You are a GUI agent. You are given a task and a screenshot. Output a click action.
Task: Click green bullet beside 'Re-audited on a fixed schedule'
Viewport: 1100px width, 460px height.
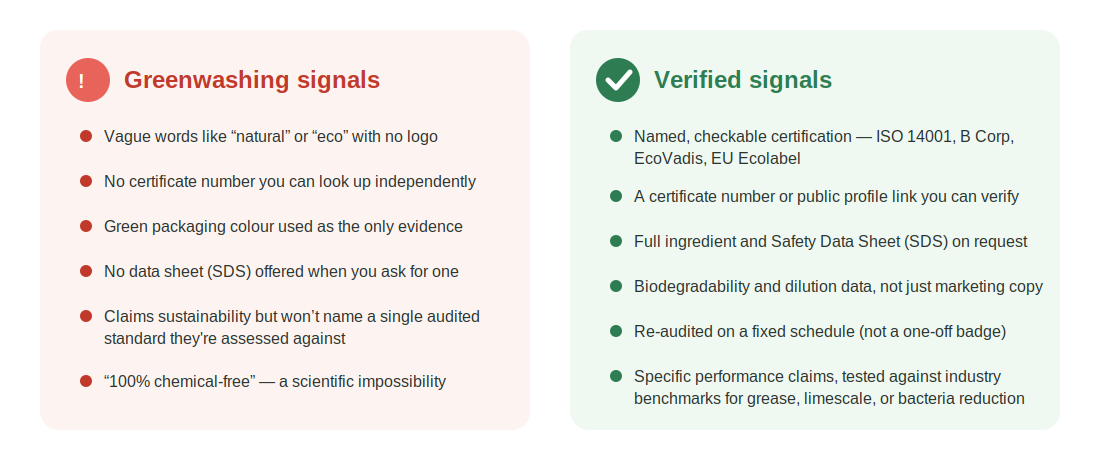click(616, 331)
